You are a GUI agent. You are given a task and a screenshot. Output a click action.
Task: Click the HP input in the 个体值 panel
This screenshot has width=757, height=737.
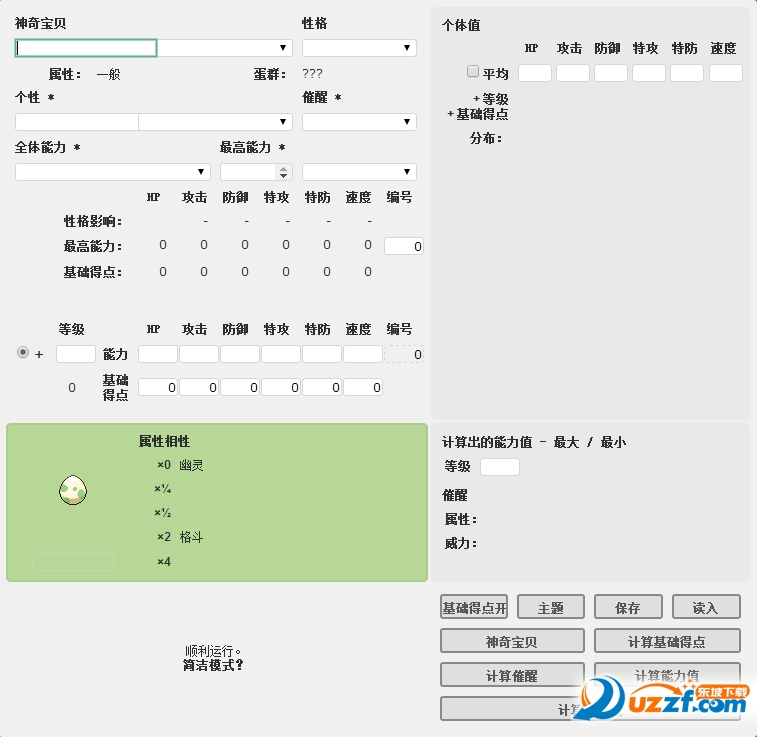pos(534,73)
